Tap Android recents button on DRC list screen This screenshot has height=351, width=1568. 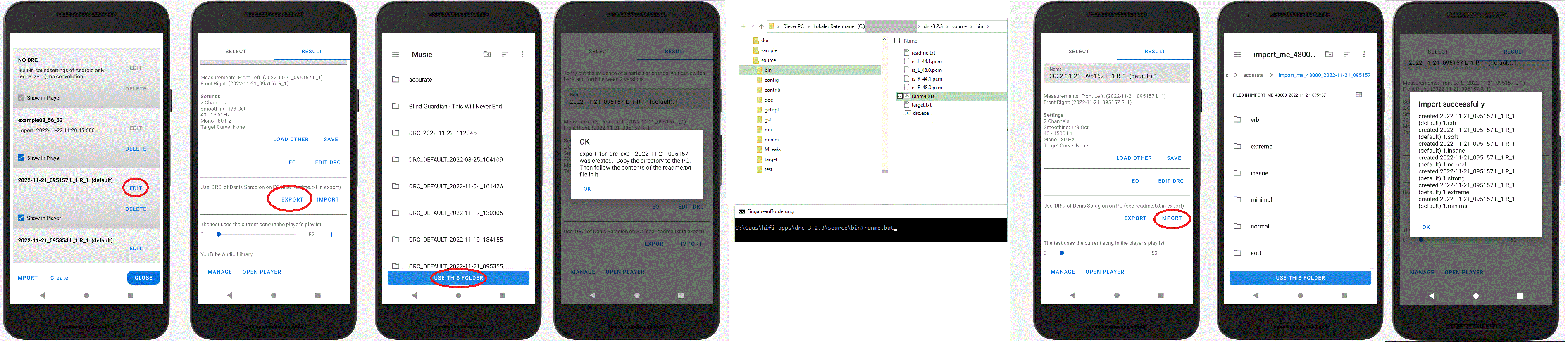tap(130, 296)
